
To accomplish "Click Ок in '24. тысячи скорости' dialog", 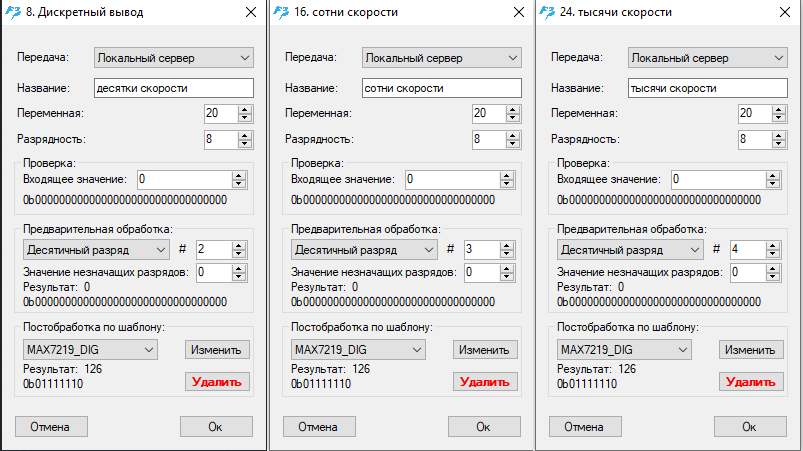I will click(x=750, y=426).
